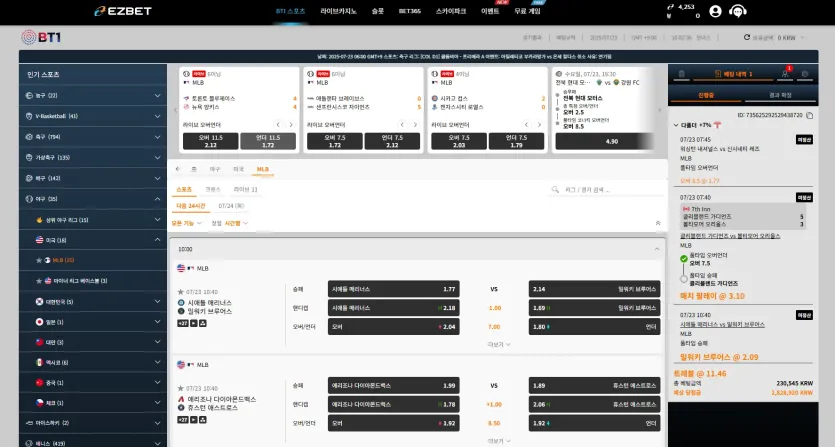Image resolution: width=835 pixels, height=447 pixels.
Task: Switch to the 쿠폰스 tab
Action: (212, 190)
